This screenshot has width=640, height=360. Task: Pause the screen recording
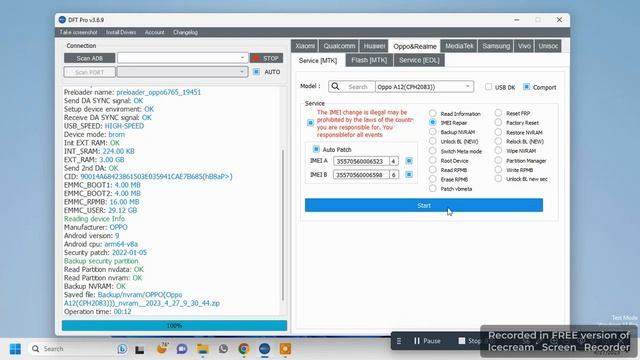pos(427,341)
